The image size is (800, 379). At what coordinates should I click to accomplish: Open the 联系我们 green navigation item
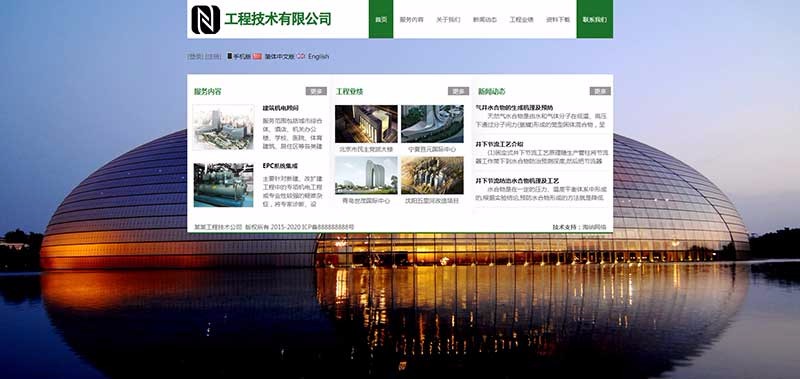[595, 19]
